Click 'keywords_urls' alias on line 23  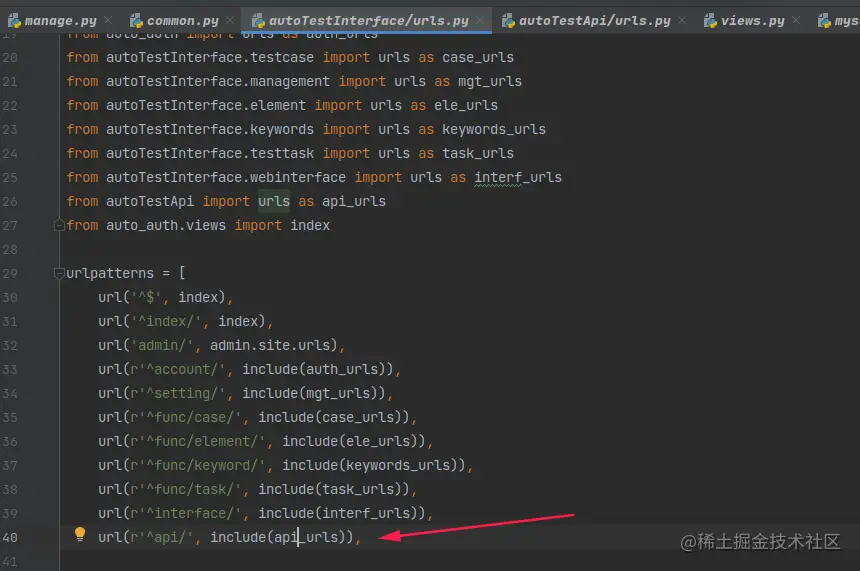[494, 129]
